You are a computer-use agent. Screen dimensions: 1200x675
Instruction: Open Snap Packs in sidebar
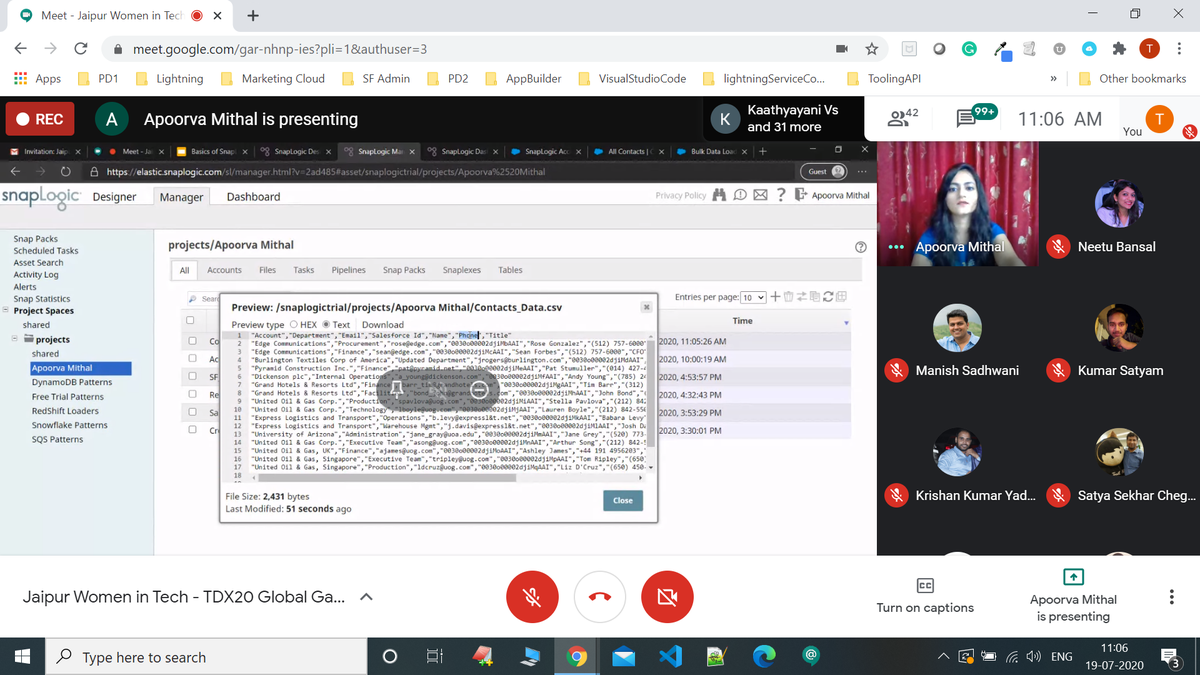[36, 239]
